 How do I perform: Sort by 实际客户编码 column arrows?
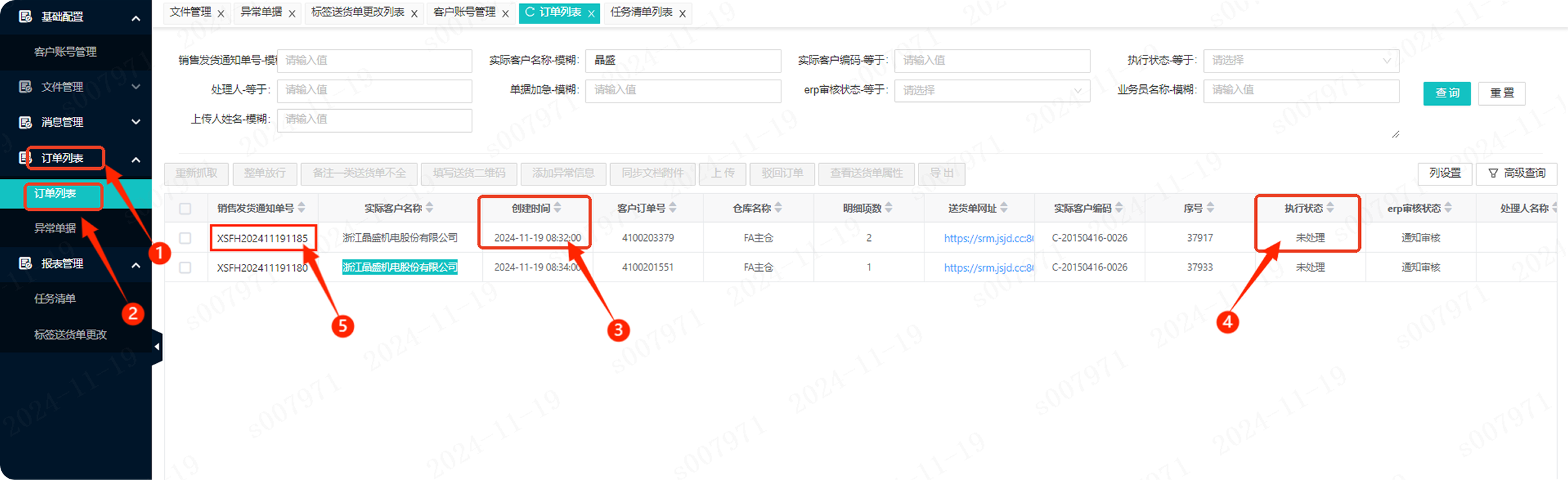[x=1119, y=208]
